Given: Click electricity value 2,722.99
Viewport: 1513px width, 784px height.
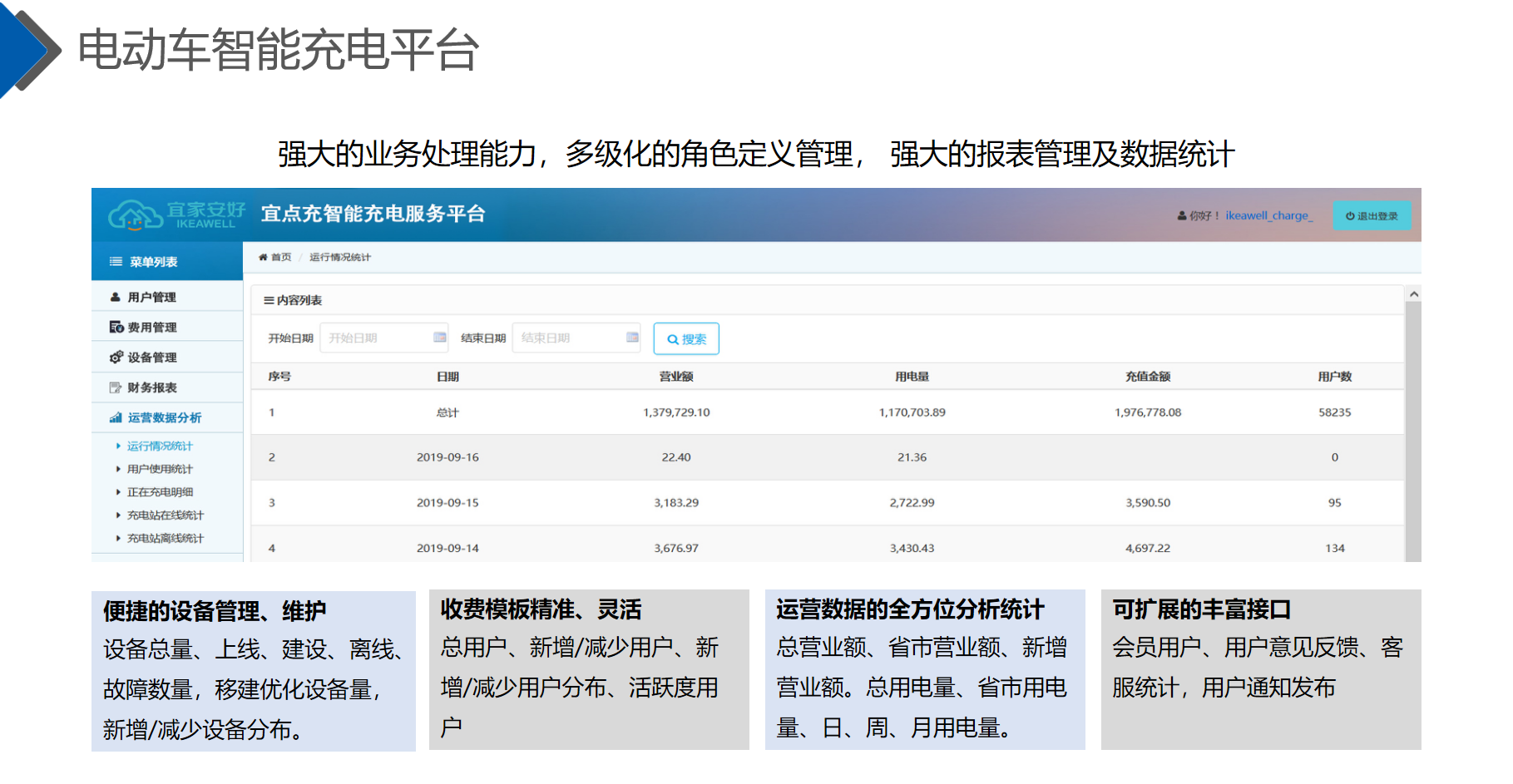Looking at the screenshot, I should point(912,503).
